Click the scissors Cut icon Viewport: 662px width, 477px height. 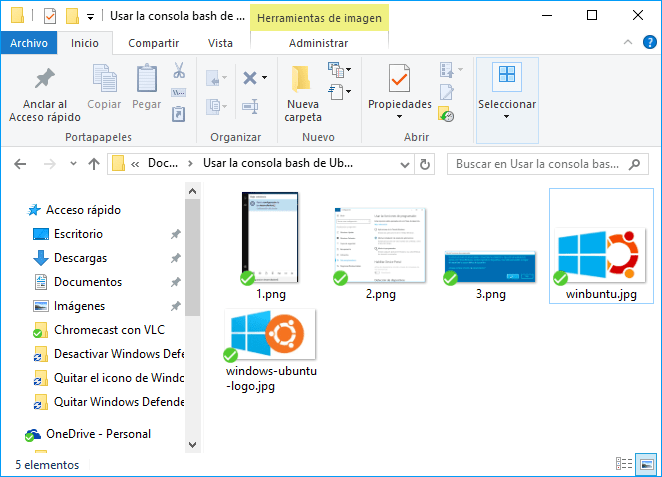[x=179, y=70]
